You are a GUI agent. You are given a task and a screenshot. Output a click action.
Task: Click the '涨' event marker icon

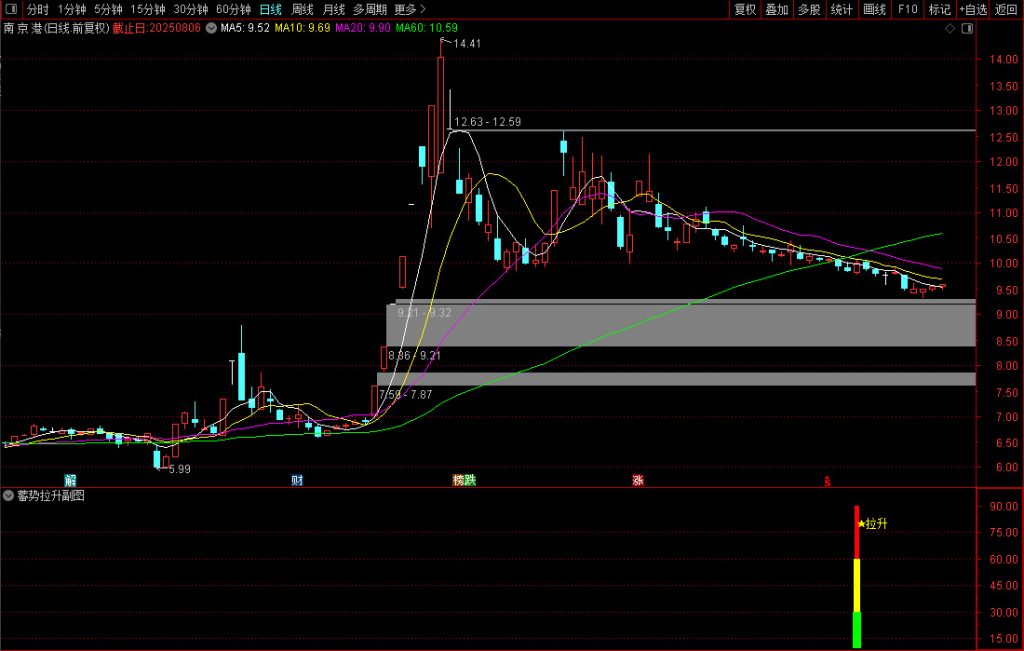637,480
